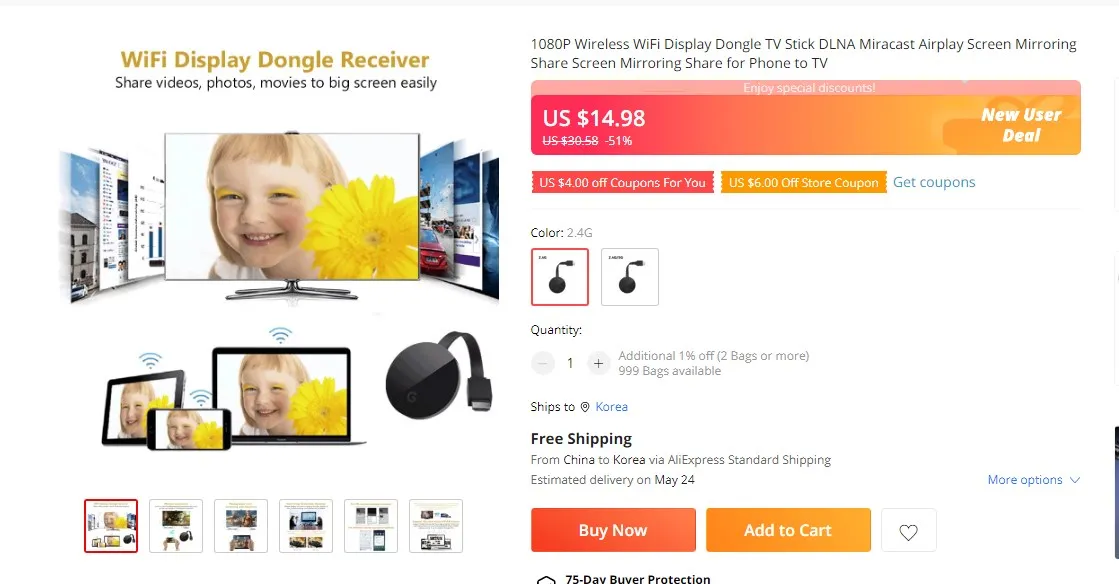
Task: View fourth product thumbnail image
Action: (306, 526)
